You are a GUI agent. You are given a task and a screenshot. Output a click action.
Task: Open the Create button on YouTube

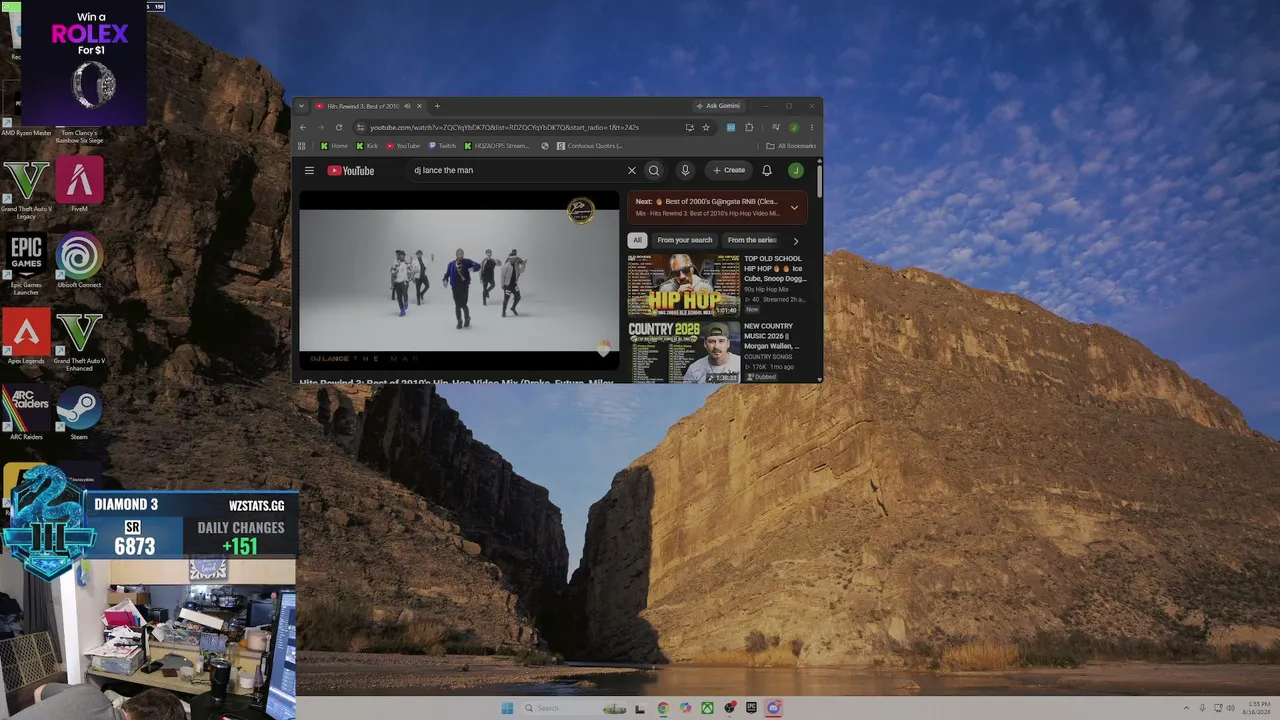(x=729, y=170)
